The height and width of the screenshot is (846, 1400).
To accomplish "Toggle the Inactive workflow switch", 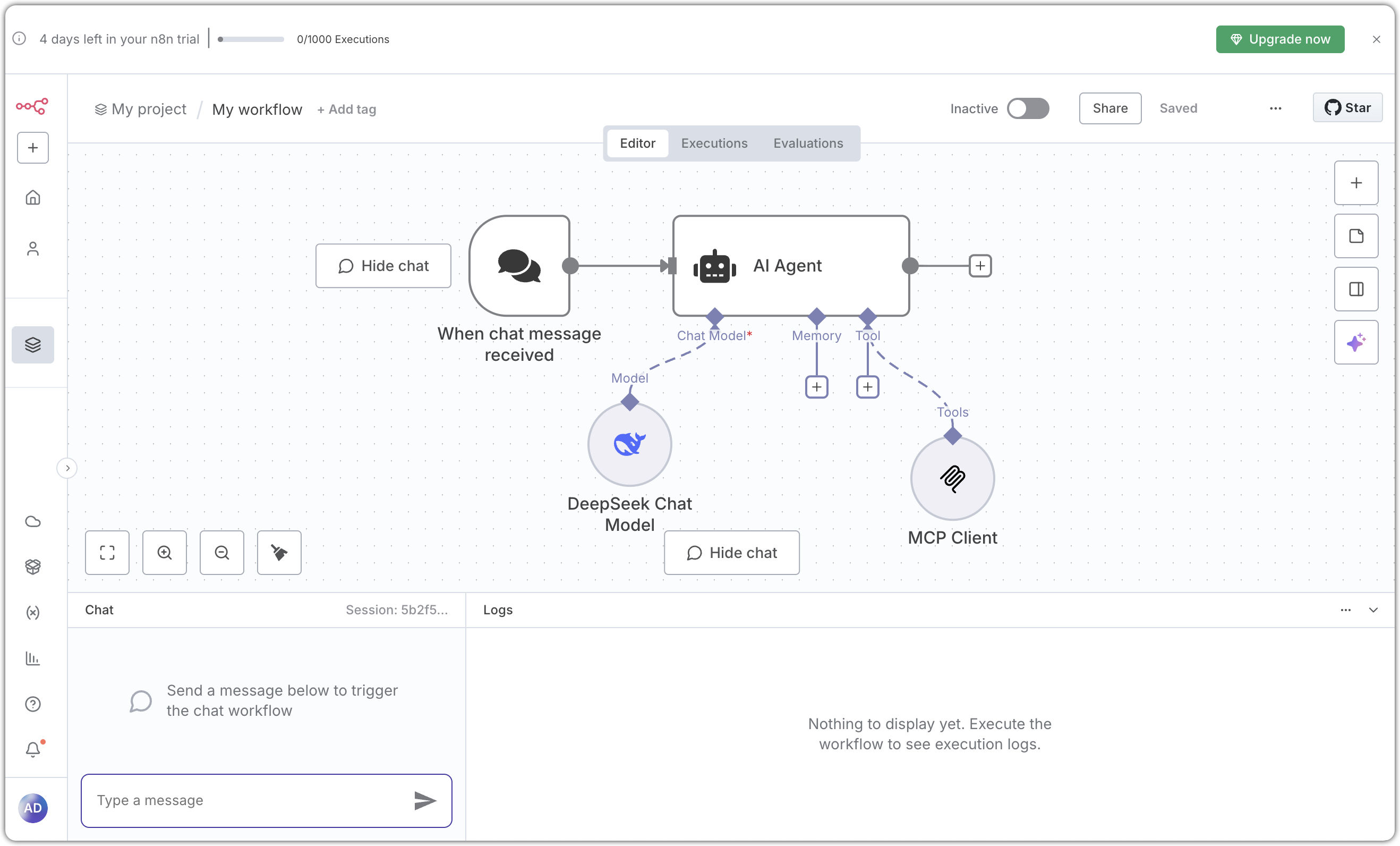I will click(x=1027, y=108).
